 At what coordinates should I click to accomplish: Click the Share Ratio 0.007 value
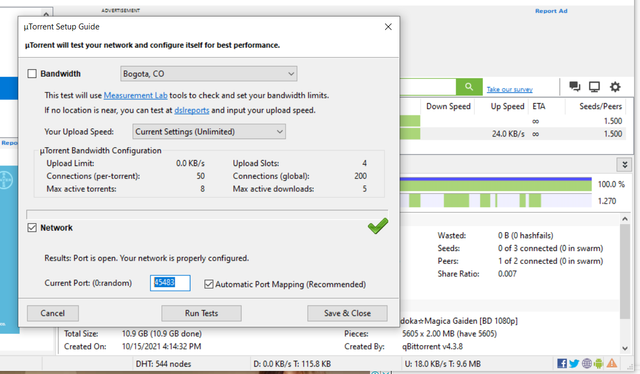(x=507, y=274)
